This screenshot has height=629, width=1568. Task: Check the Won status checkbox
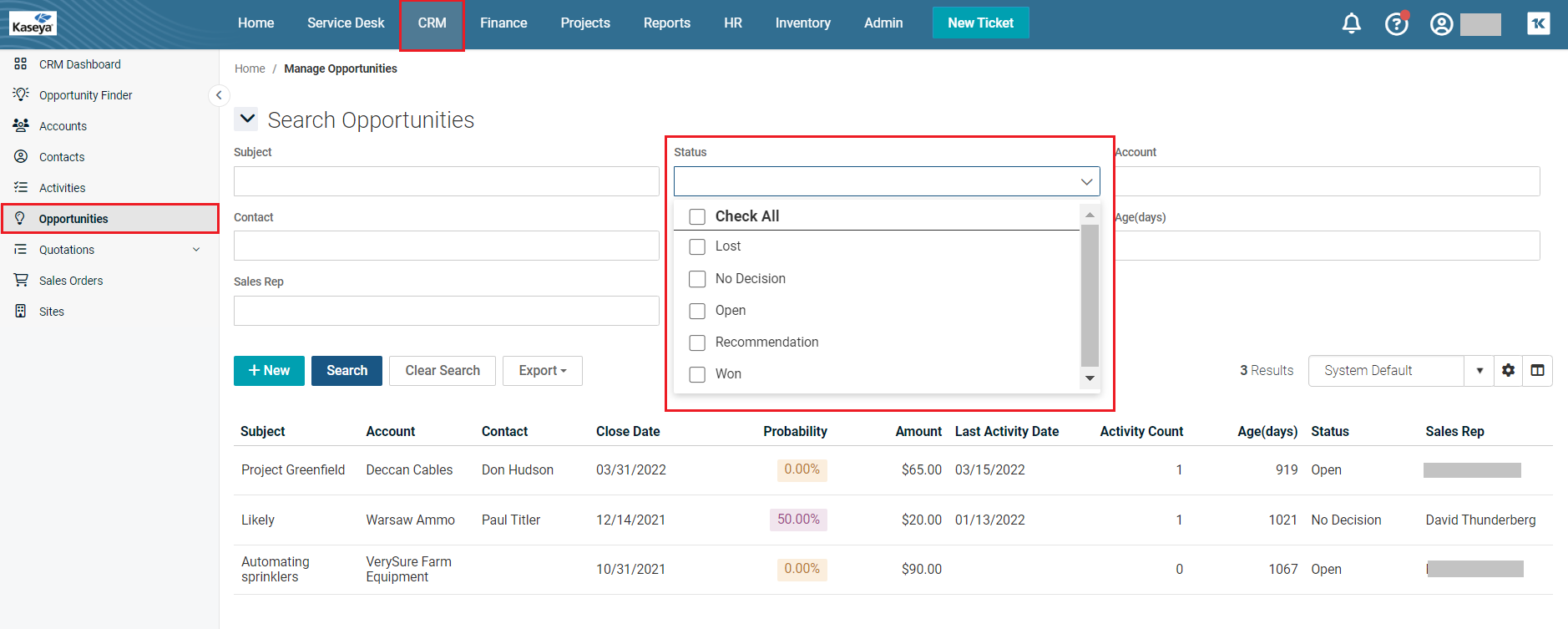(697, 374)
